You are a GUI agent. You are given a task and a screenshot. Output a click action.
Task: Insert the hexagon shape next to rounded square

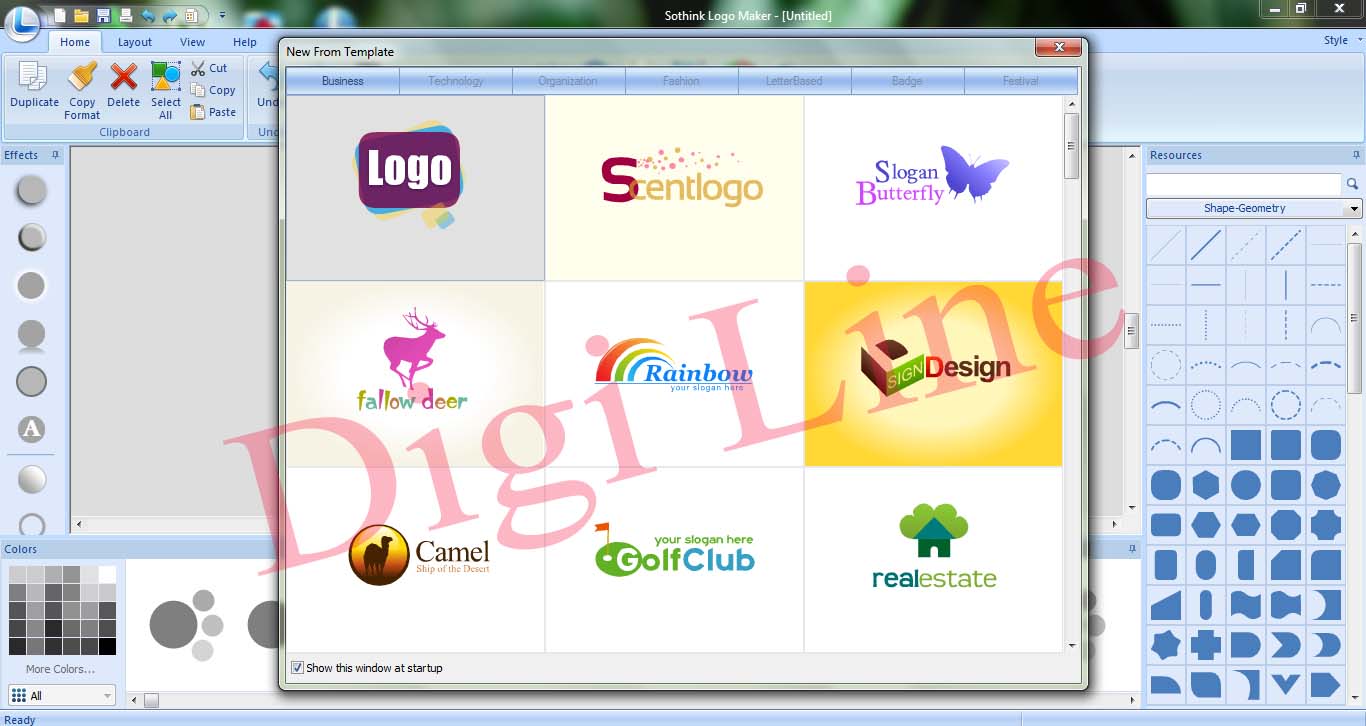[1206, 485]
